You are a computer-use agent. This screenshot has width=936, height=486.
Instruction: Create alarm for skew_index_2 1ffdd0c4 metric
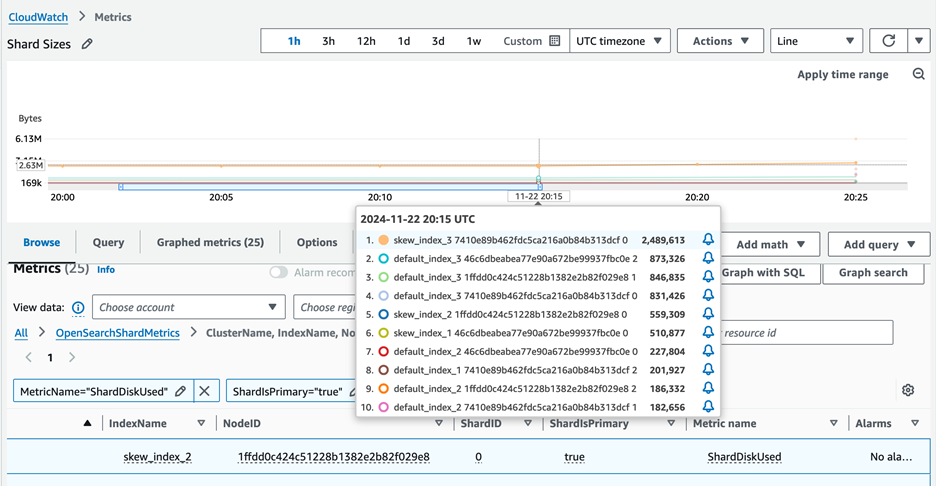point(708,313)
